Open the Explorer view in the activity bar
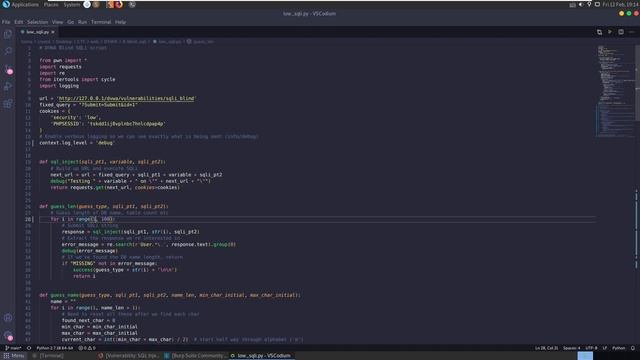Image resolution: width=640 pixels, height=360 pixels. point(8,34)
